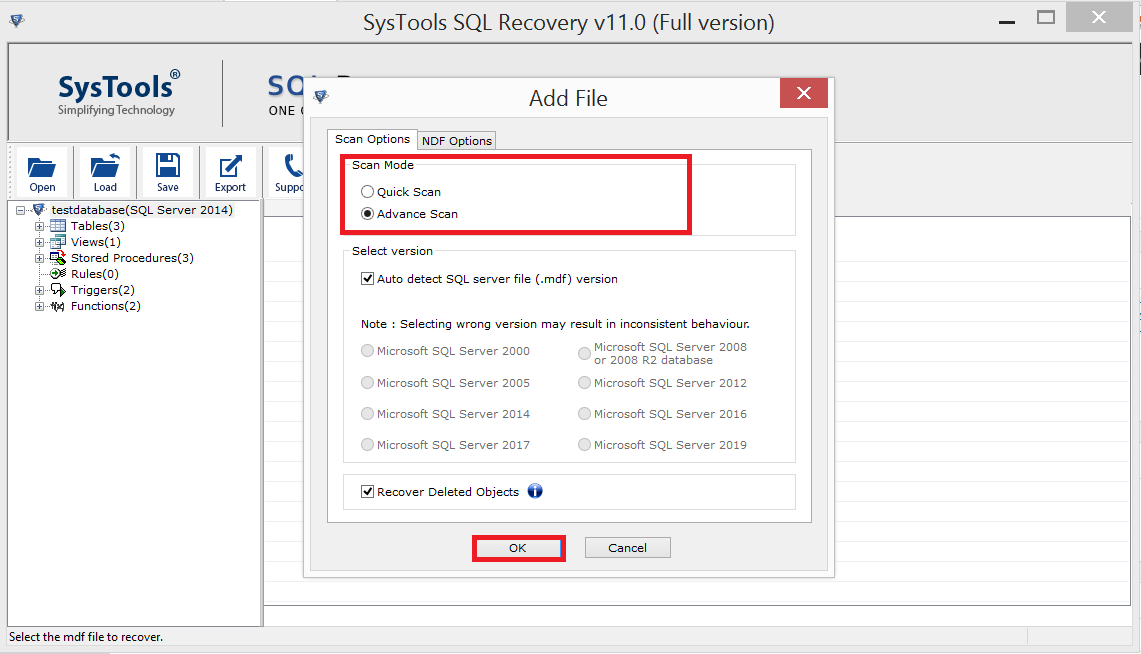This screenshot has height=654, width=1141.
Task: Click the Tables table icon in tree
Action: (x=57, y=226)
